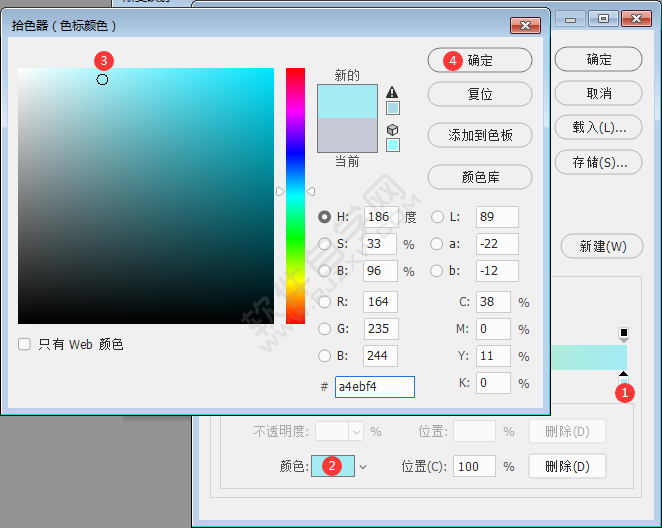This screenshot has width=662, height=528.
Task: Select the color stop below the gradient bar
Action: point(624,376)
